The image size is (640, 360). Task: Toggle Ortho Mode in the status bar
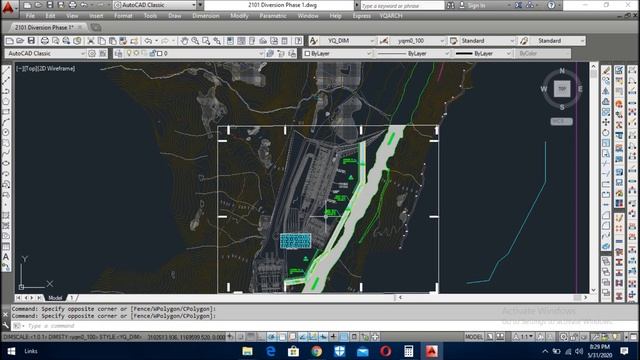pyautogui.click(x=261, y=337)
